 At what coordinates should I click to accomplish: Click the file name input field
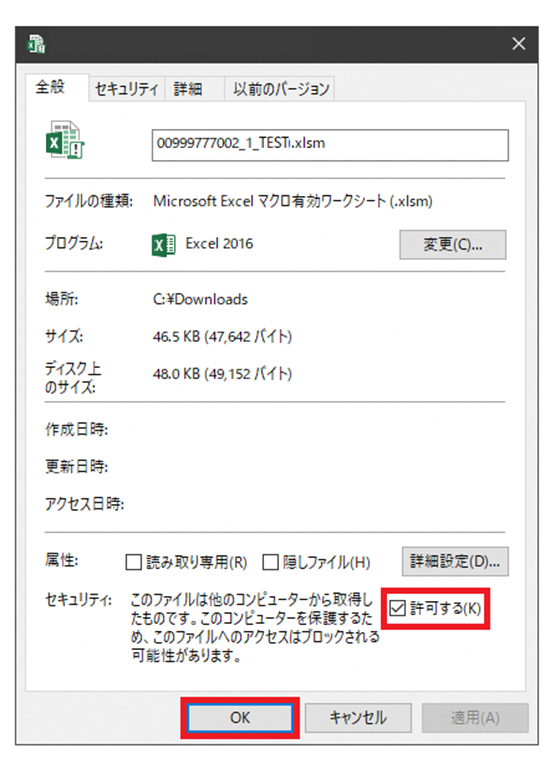[x=330, y=145]
